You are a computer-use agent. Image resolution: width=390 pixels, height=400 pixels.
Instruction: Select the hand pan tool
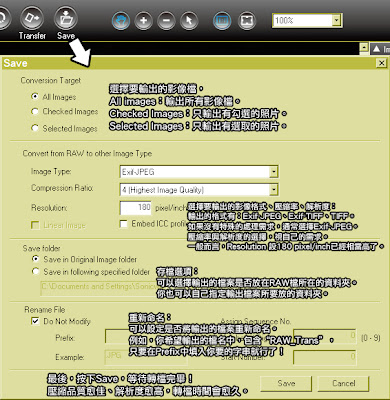click(x=121, y=21)
